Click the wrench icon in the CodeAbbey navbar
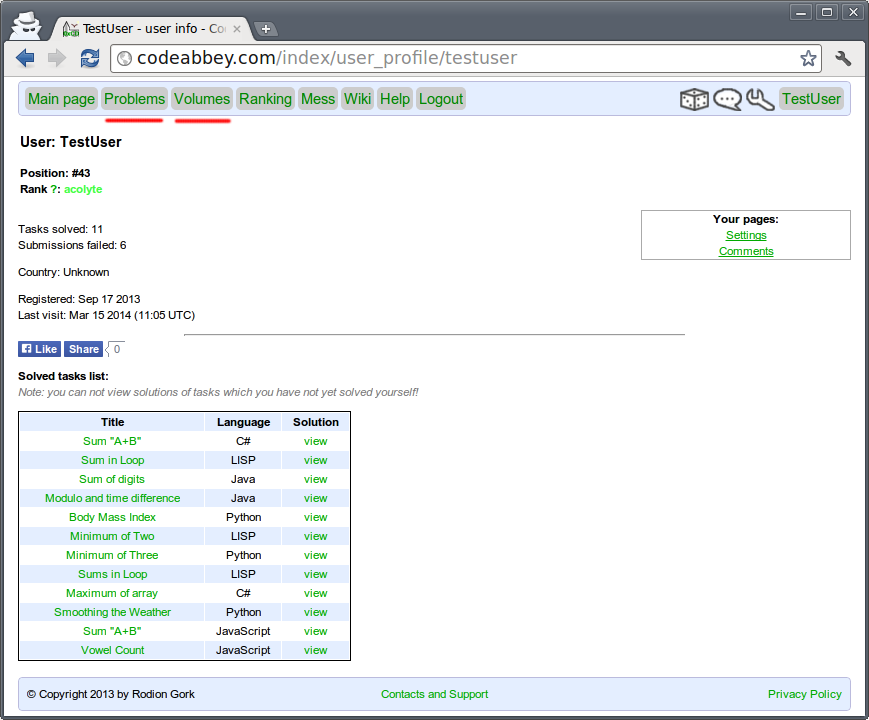This screenshot has height=720, width=869. [760, 99]
